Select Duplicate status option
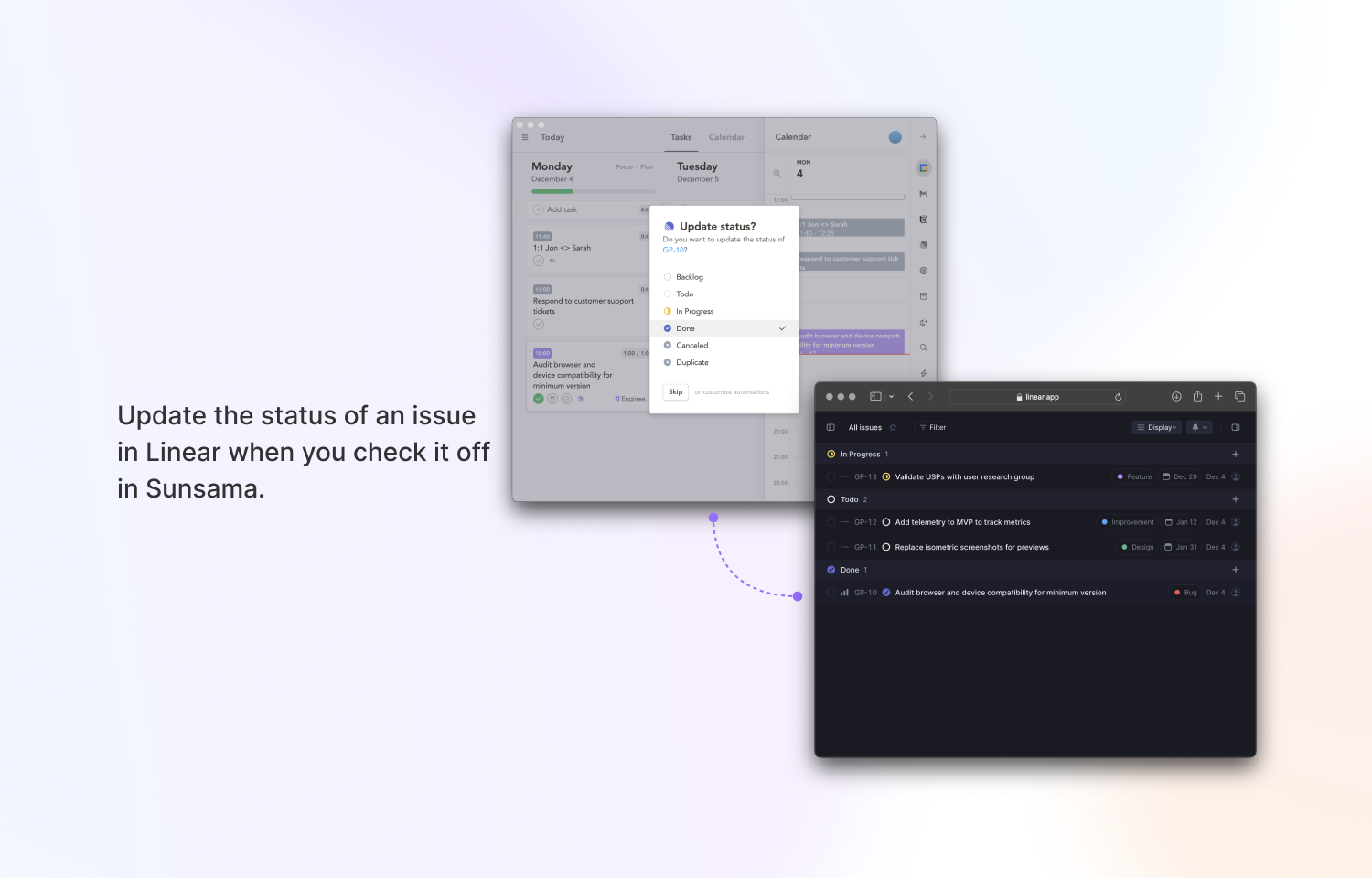Viewport: 1372px width, 878px height. click(x=724, y=362)
